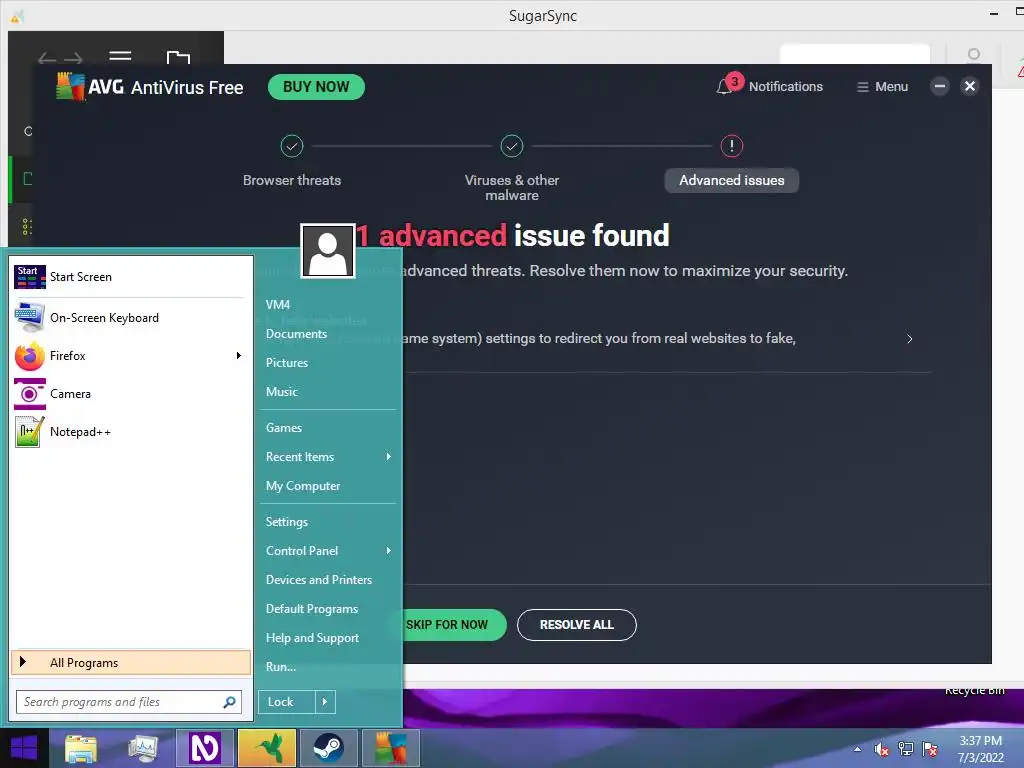The height and width of the screenshot is (768, 1024).
Task: Open Steam from the taskbar
Action: [x=328, y=748]
